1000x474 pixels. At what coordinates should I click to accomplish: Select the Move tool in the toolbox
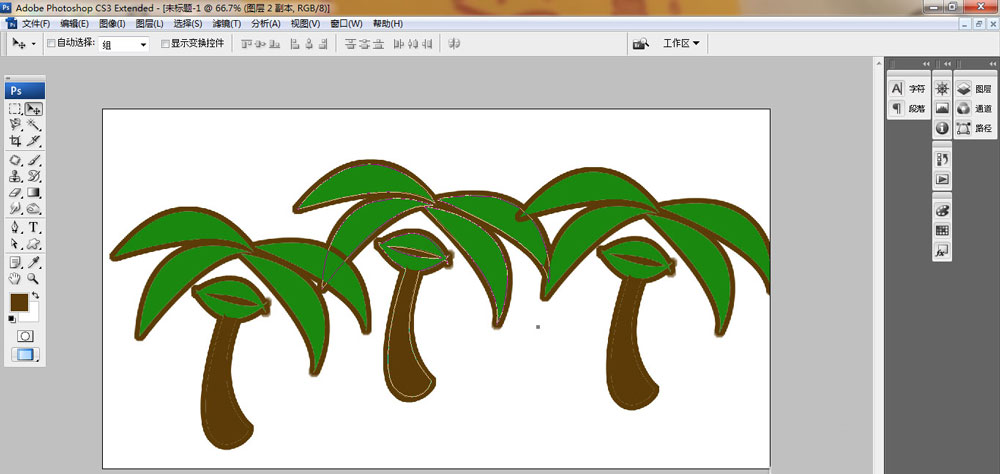tap(34, 109)
